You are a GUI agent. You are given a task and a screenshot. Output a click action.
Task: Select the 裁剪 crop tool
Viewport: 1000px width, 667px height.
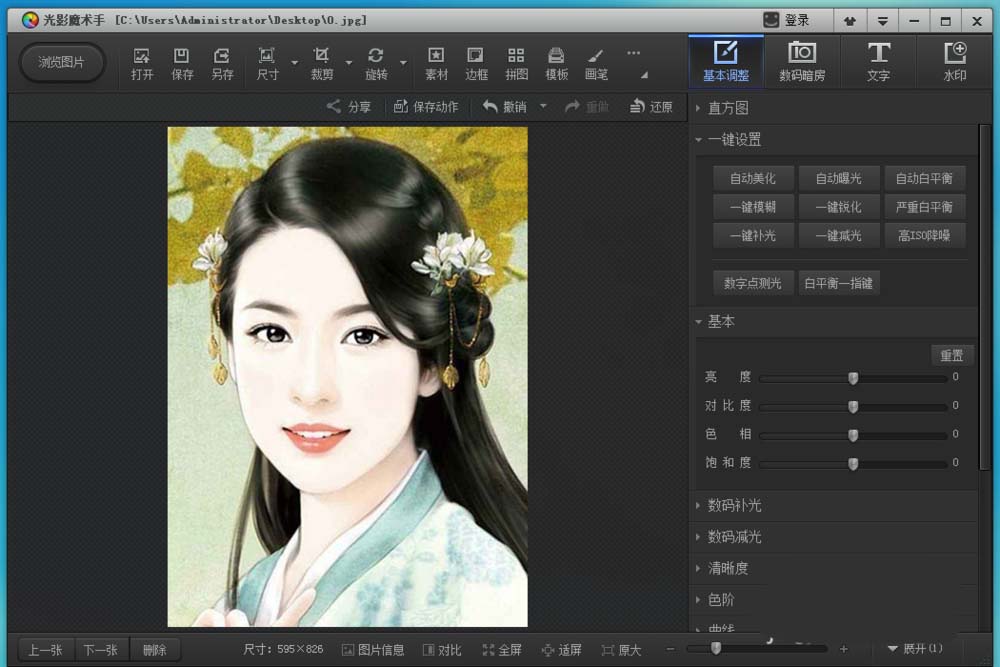coord(321,64)
